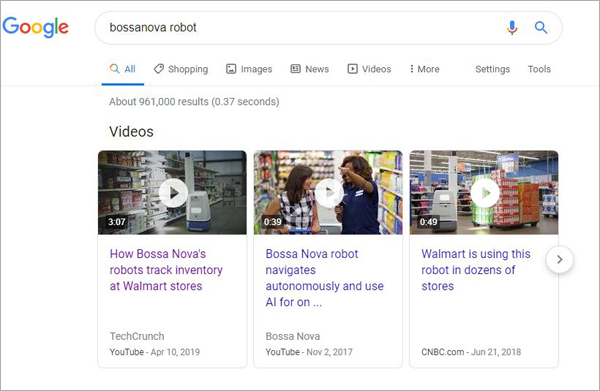Play the TechCrunch Bossa Nova video

(173, 193)
